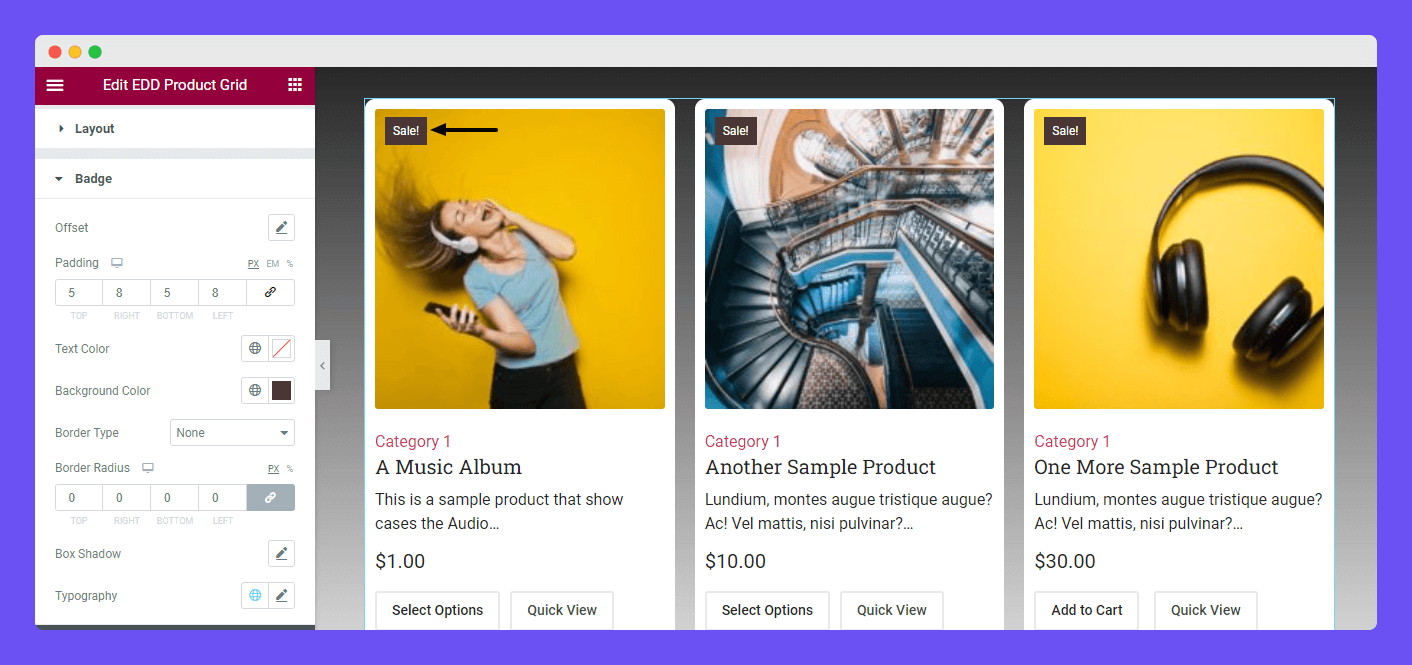Open Quick View for Another Sample Product

click(892, 610)
